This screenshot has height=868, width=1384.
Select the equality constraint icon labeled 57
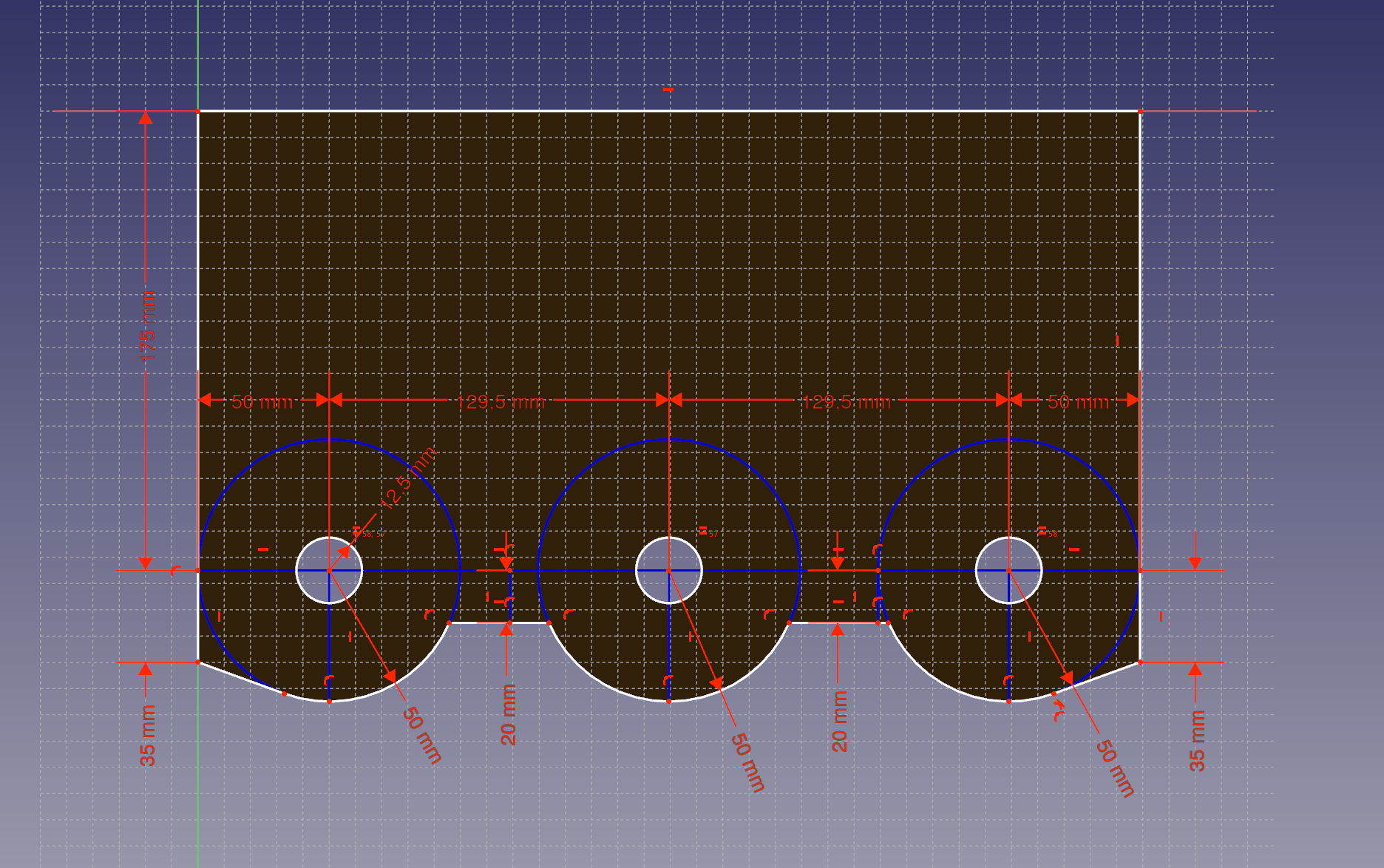pos(703,530)
